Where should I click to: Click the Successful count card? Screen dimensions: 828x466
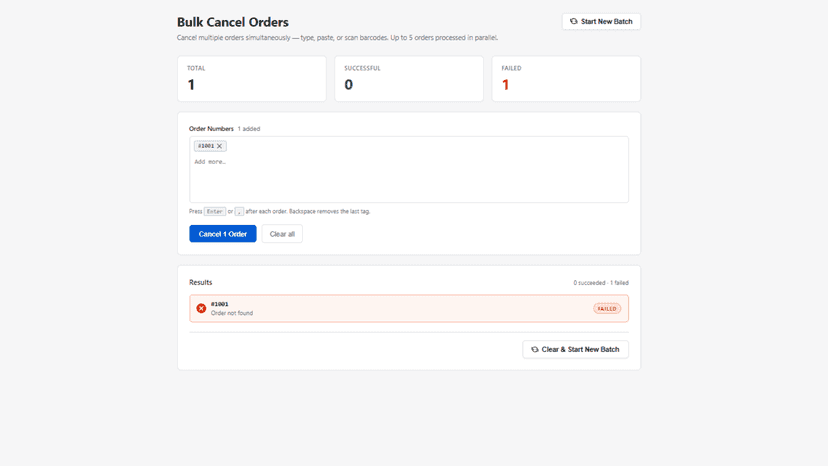pos(409,79)
